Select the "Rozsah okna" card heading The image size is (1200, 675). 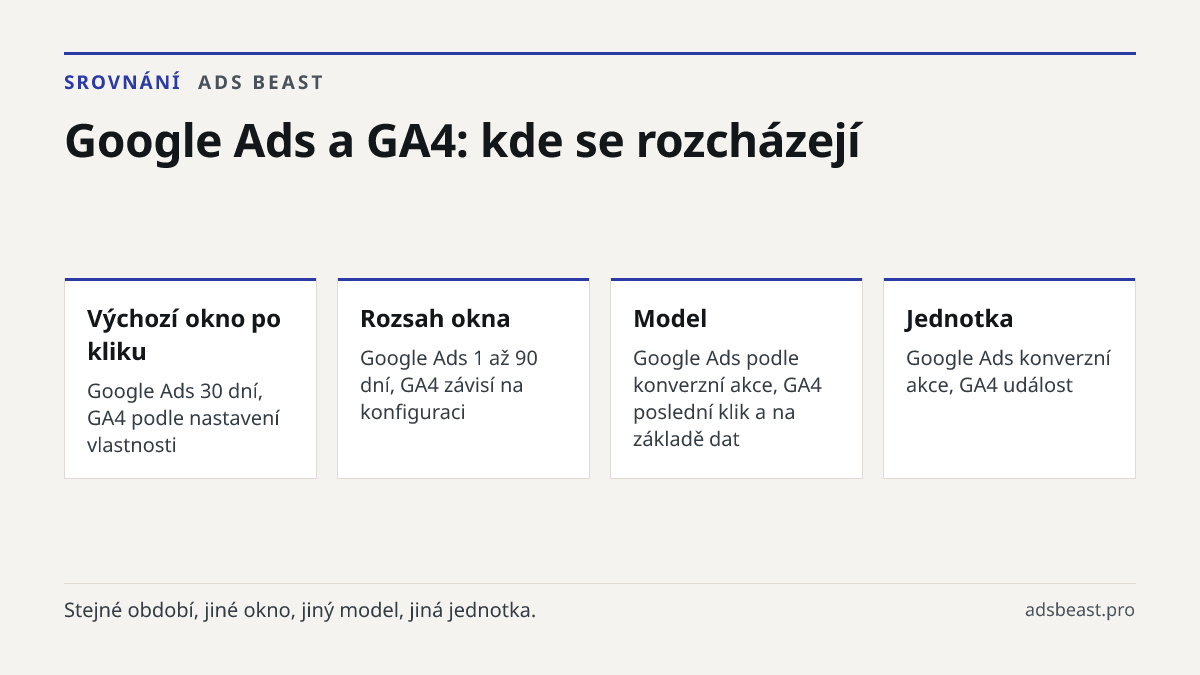(435, 319)
